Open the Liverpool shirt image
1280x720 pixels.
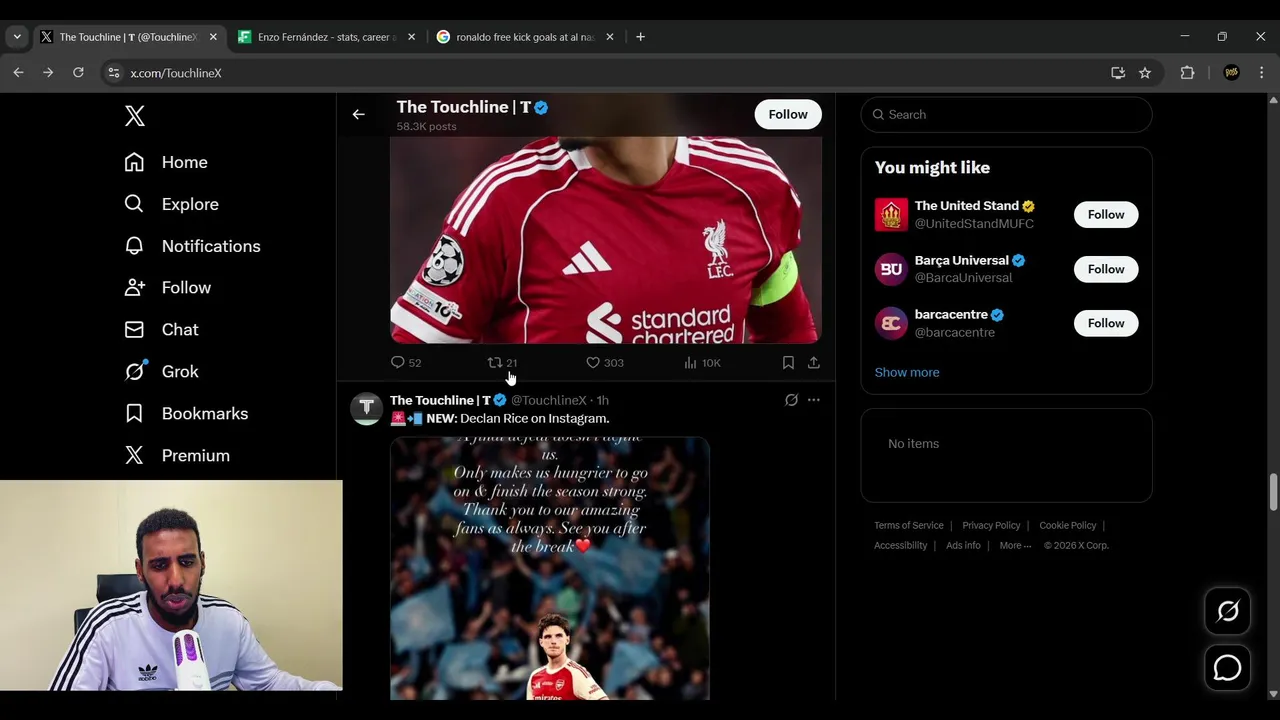tap(606, 239)
